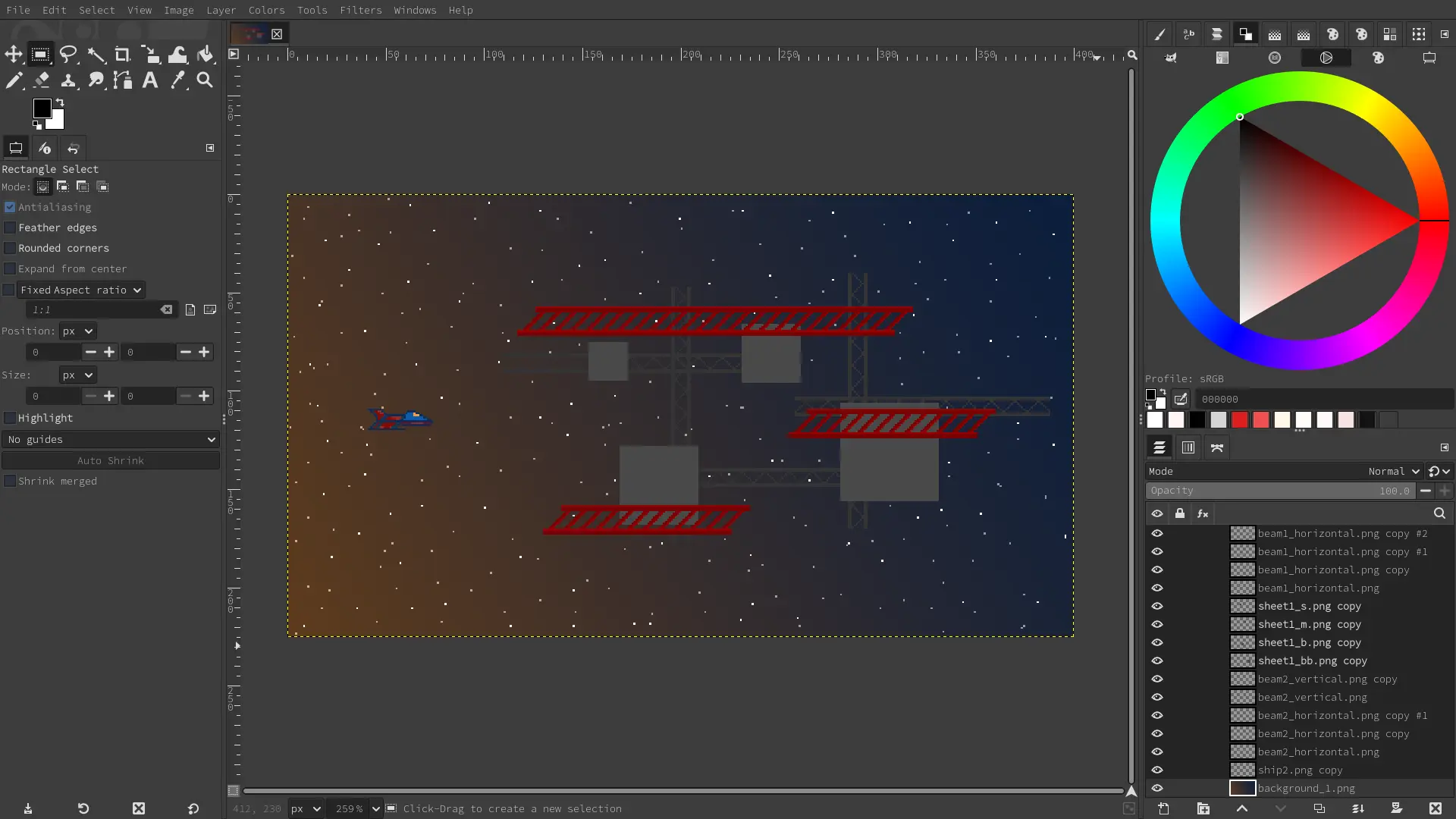Toggle visibility of beam2_vertical.png layer

[1158, 697]
